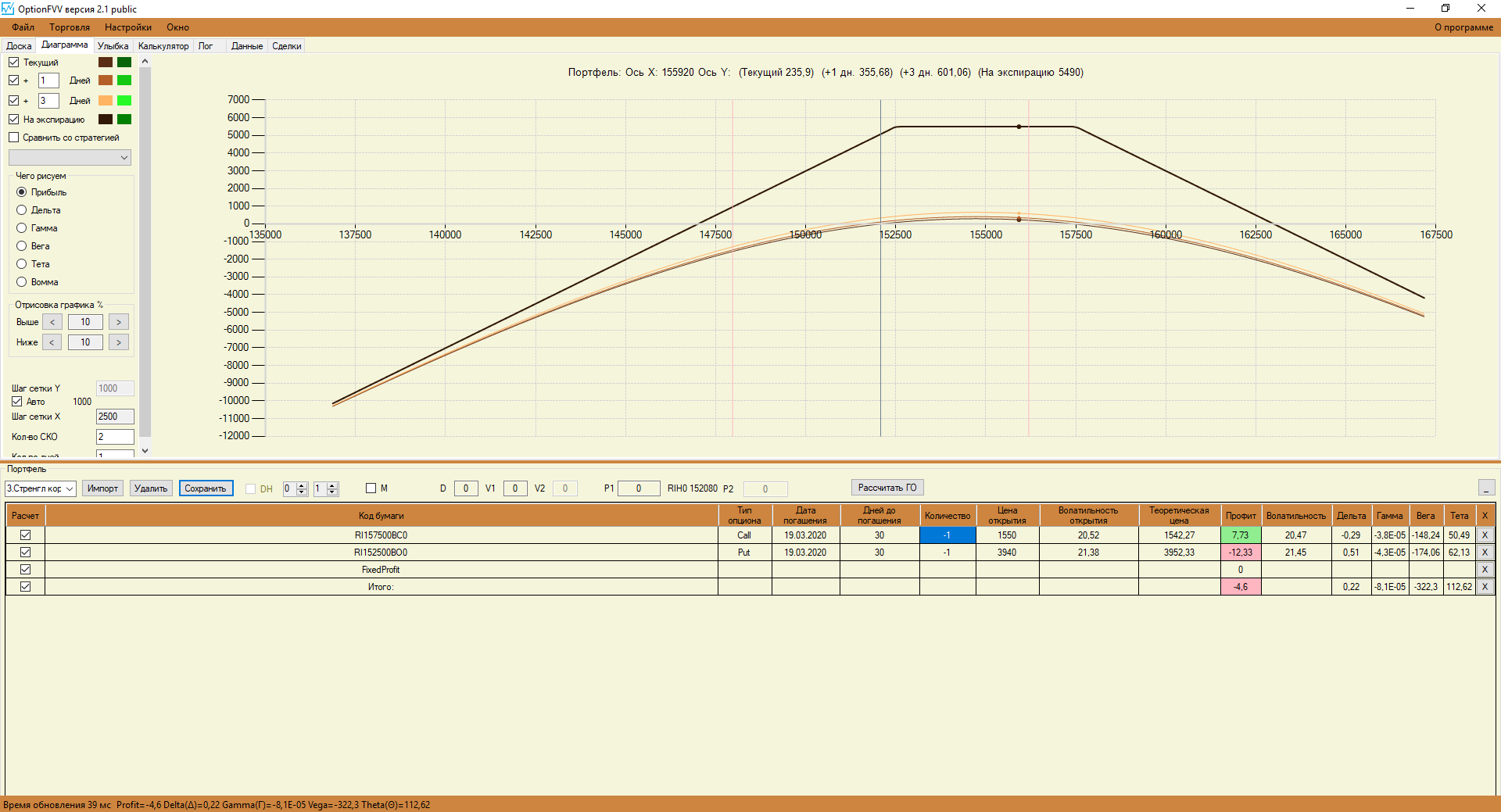
Task: Delete the RI152500BO0 row with X
Action: (1485, 553)
